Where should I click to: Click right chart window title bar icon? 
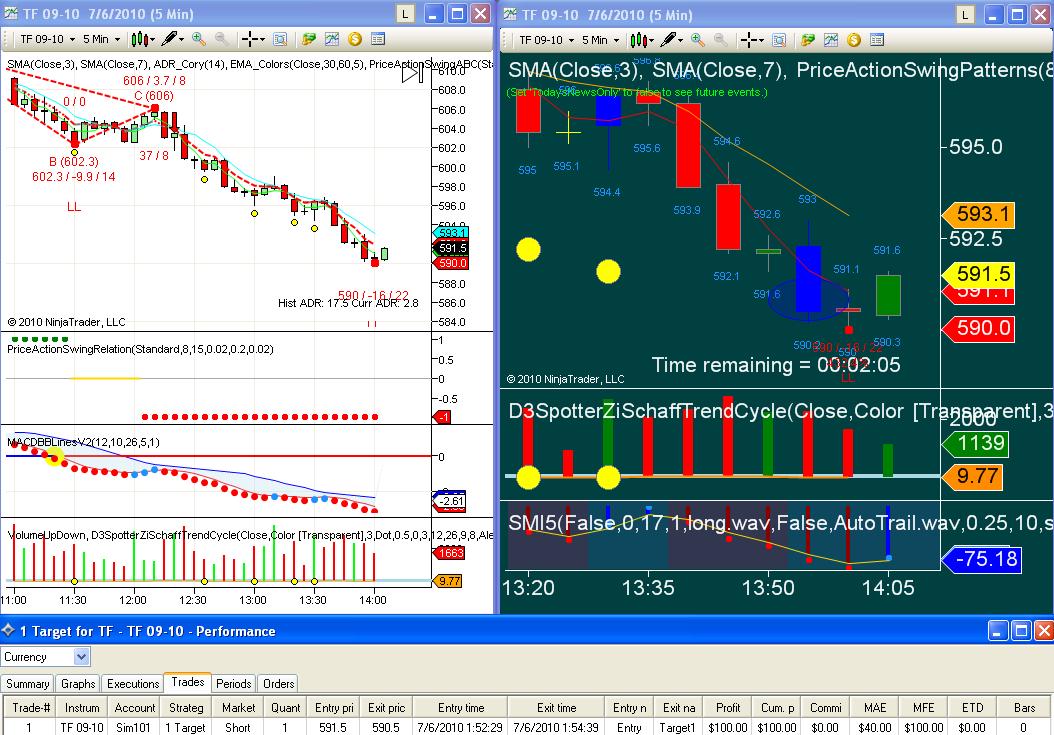pos(511,14)
